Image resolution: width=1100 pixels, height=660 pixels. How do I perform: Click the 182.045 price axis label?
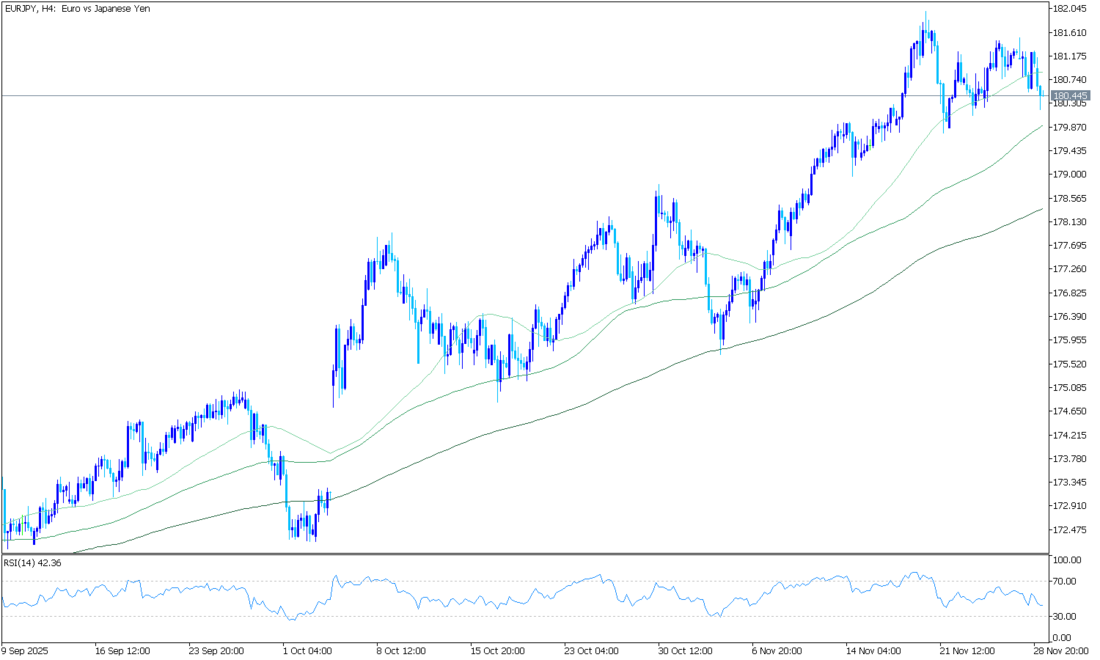pyautogui.click(x=1069, y=9)
